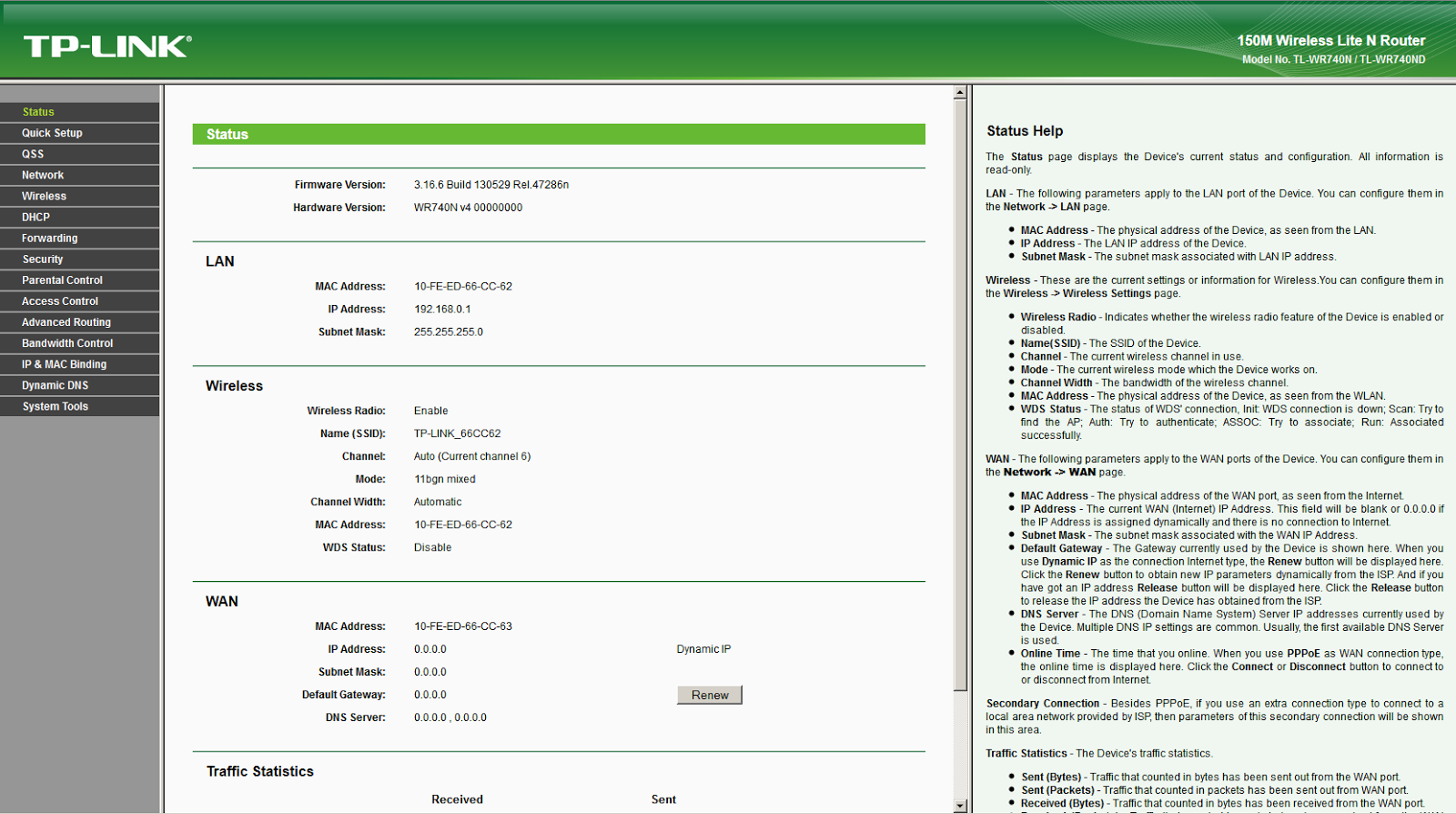Click the scroll-up arrow of the status pane
Screen dimensions: 1456x814
pyautogui.click(x=960, y=92)
